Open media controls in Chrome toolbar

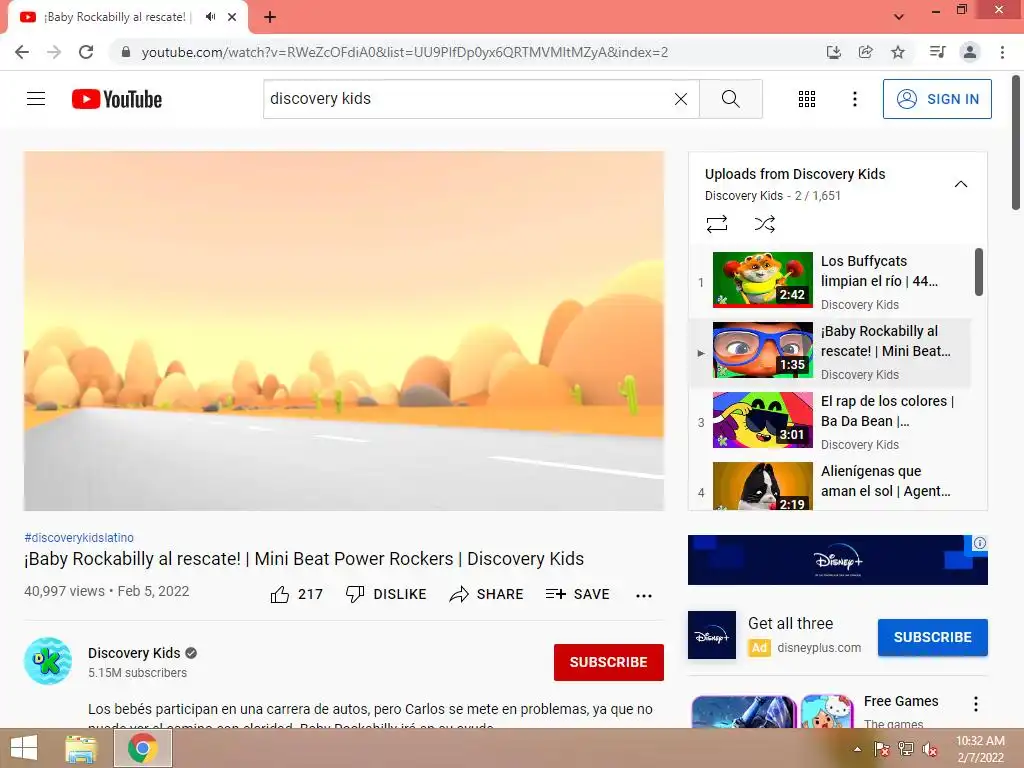[x=937, y=52]
